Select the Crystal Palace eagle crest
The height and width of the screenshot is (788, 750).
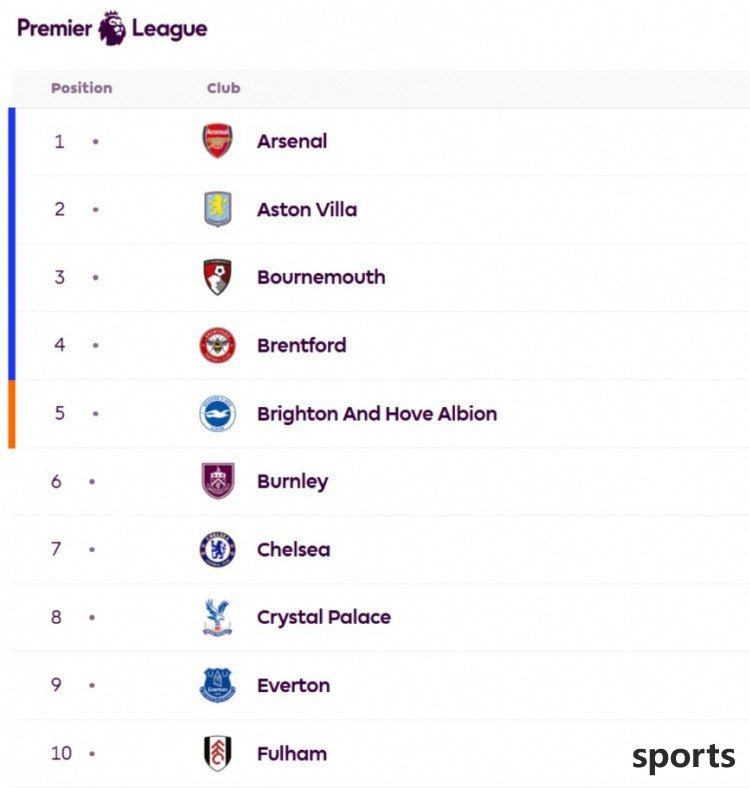pyautogui.click(x=217, y=617)
